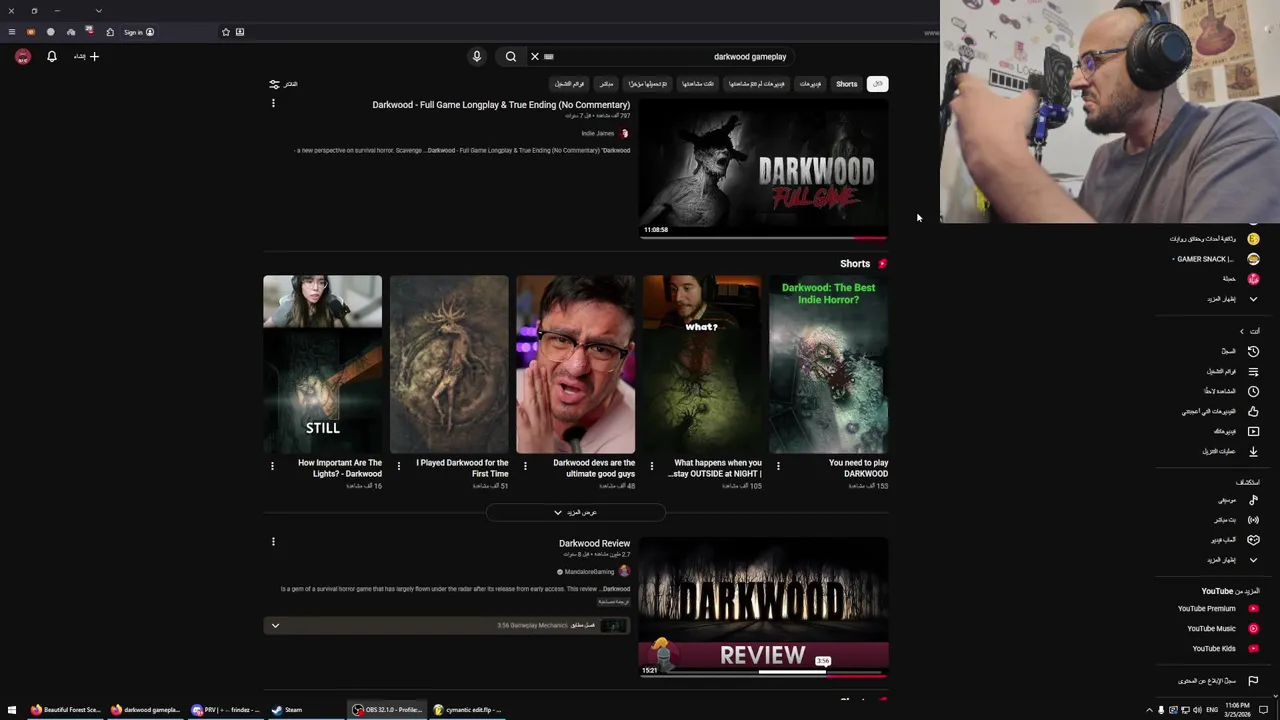Open YouTube Kids link
1280x720 pixels.
coord(1225,649)
